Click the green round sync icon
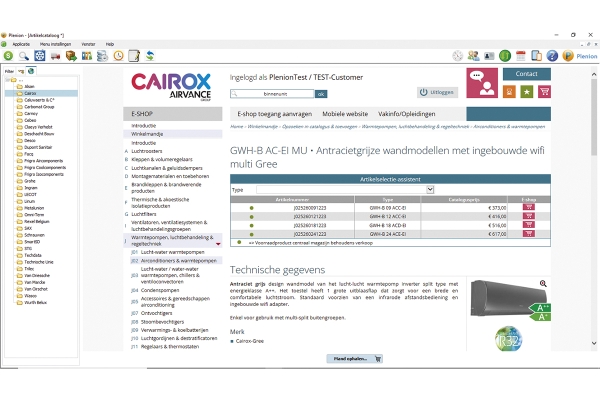This screenshot has width=600, height=400. coord(505,56)
